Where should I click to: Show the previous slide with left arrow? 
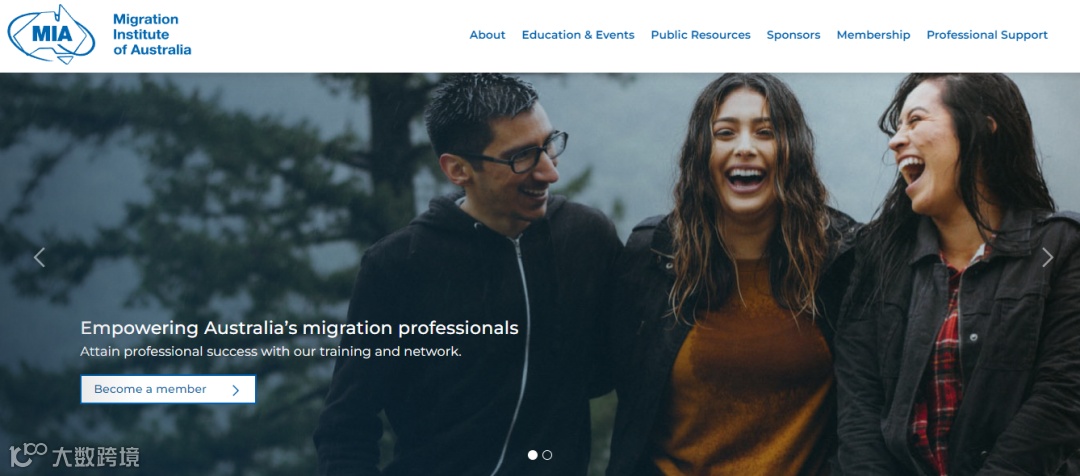coord(39,258)
